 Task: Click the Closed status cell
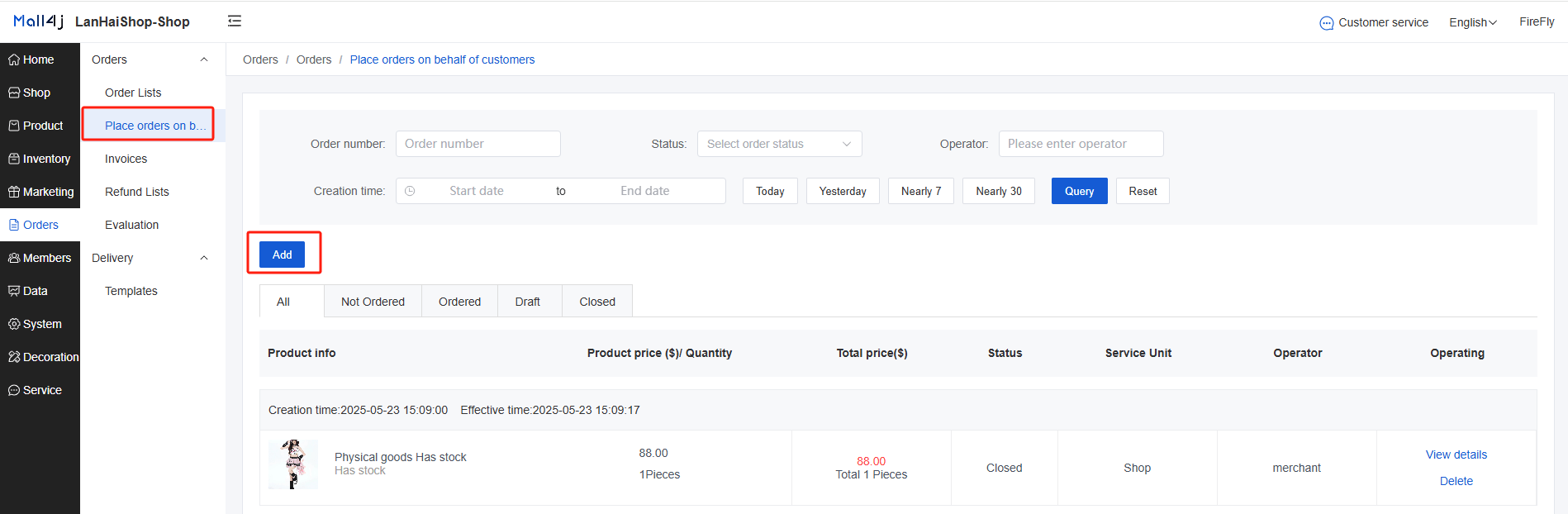1004,468
